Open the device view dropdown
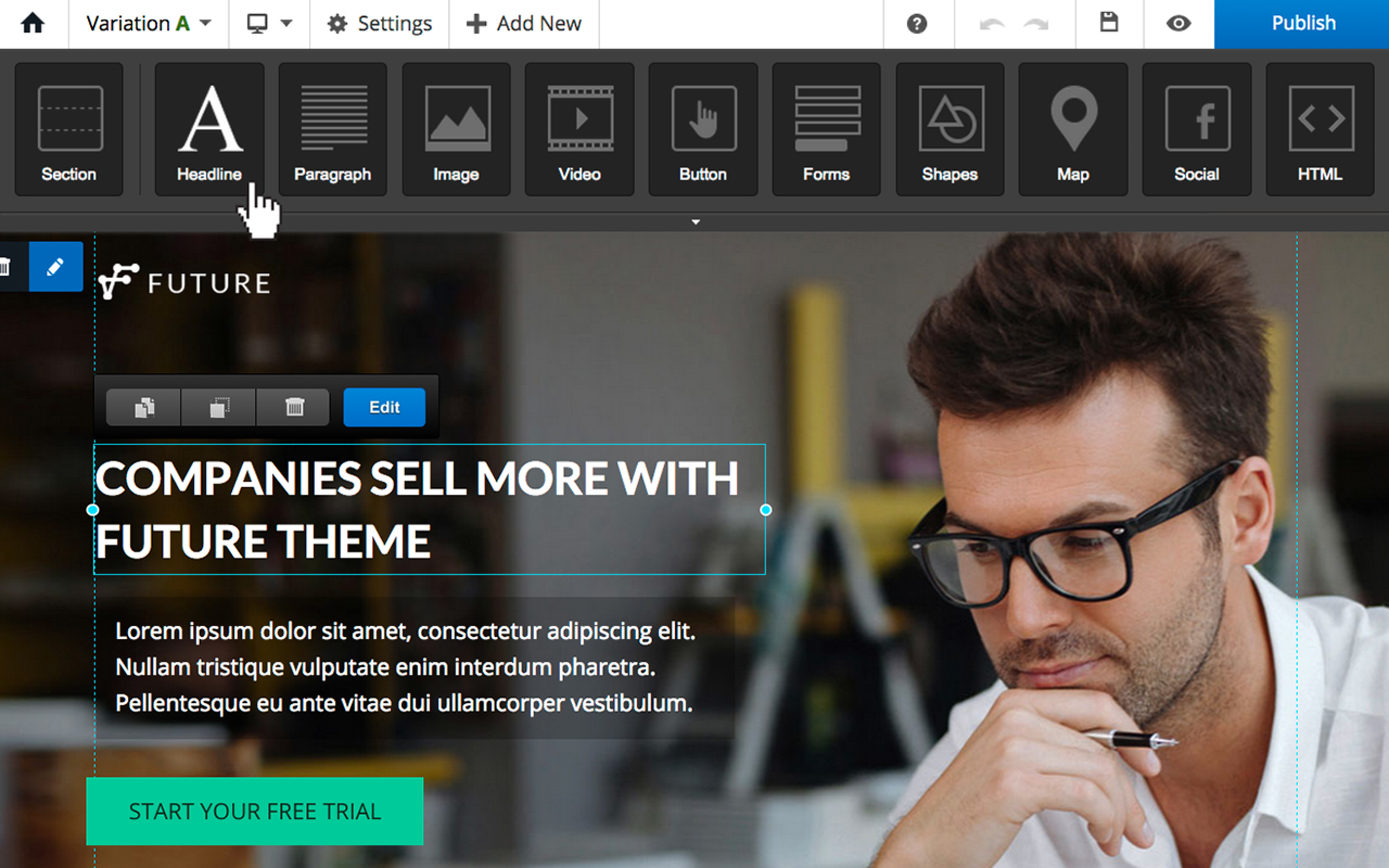 tap(269, 24)
